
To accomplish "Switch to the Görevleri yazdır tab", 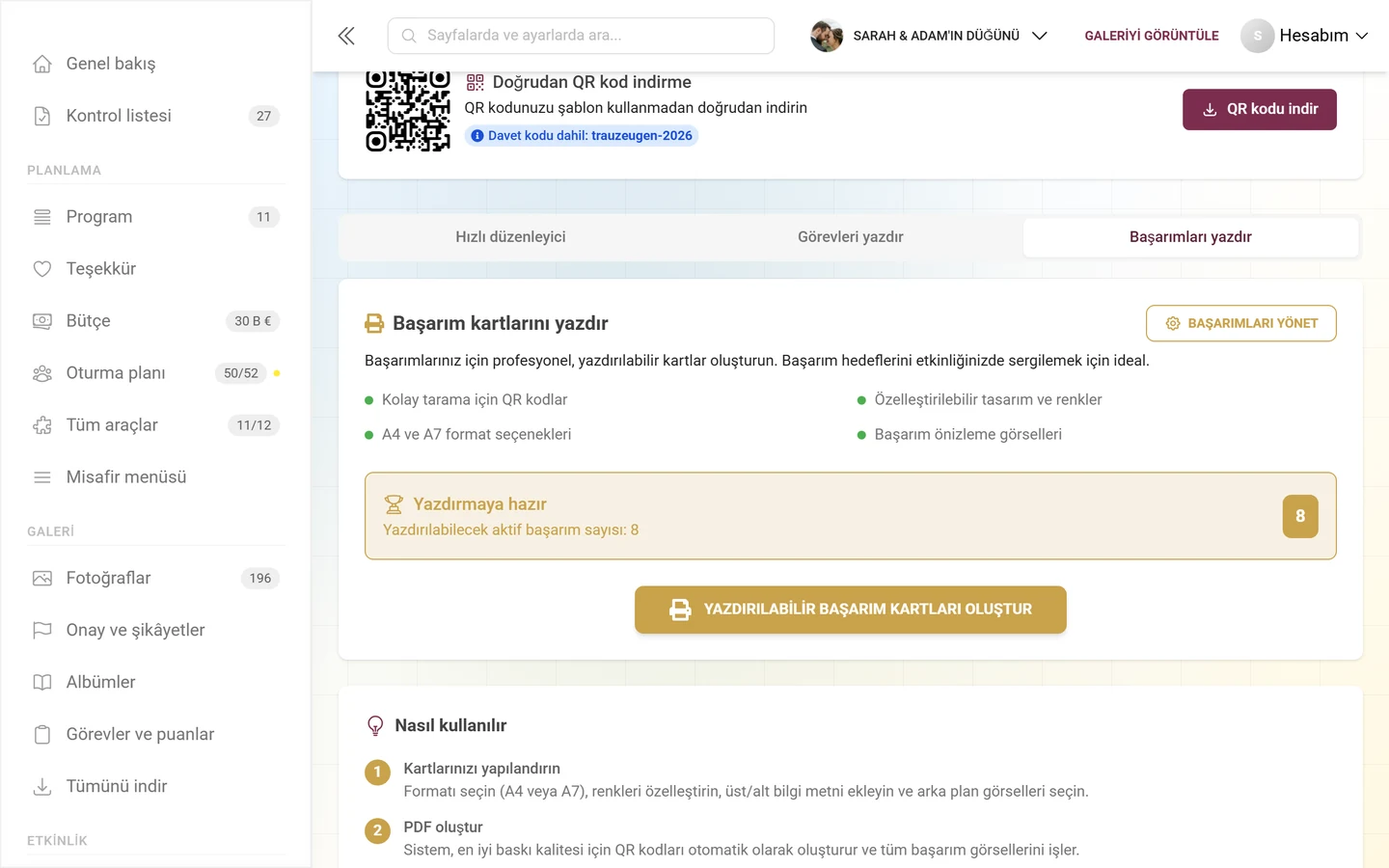I will 851,237.
